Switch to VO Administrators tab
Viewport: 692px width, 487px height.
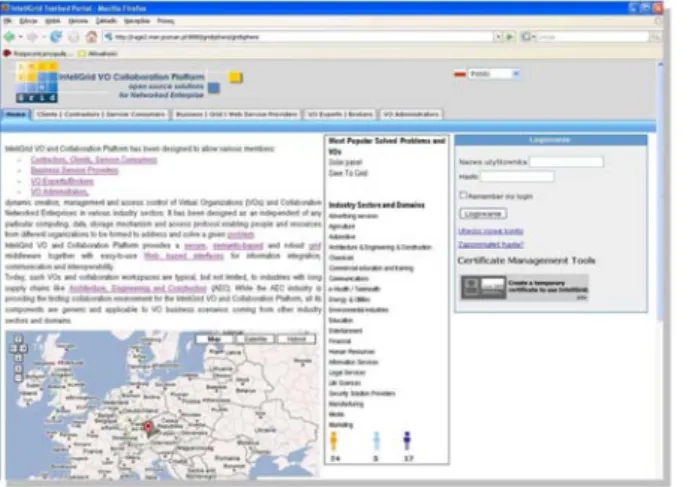(x=411, y=114)
